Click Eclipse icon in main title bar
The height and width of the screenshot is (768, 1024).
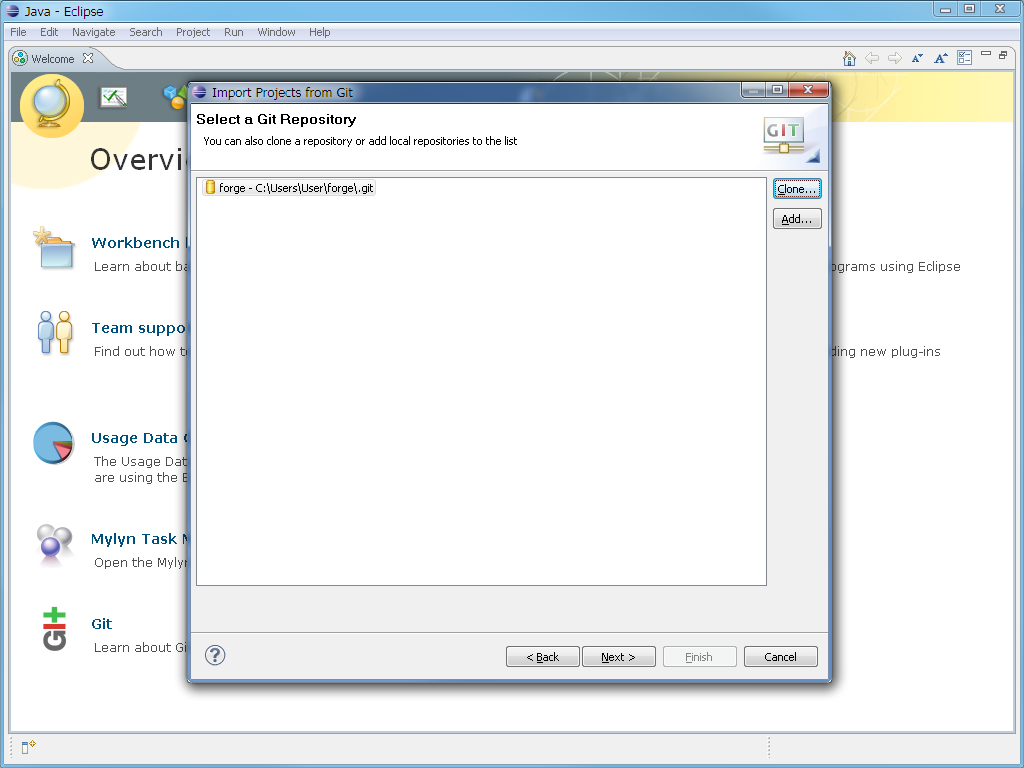pos(13,11)
